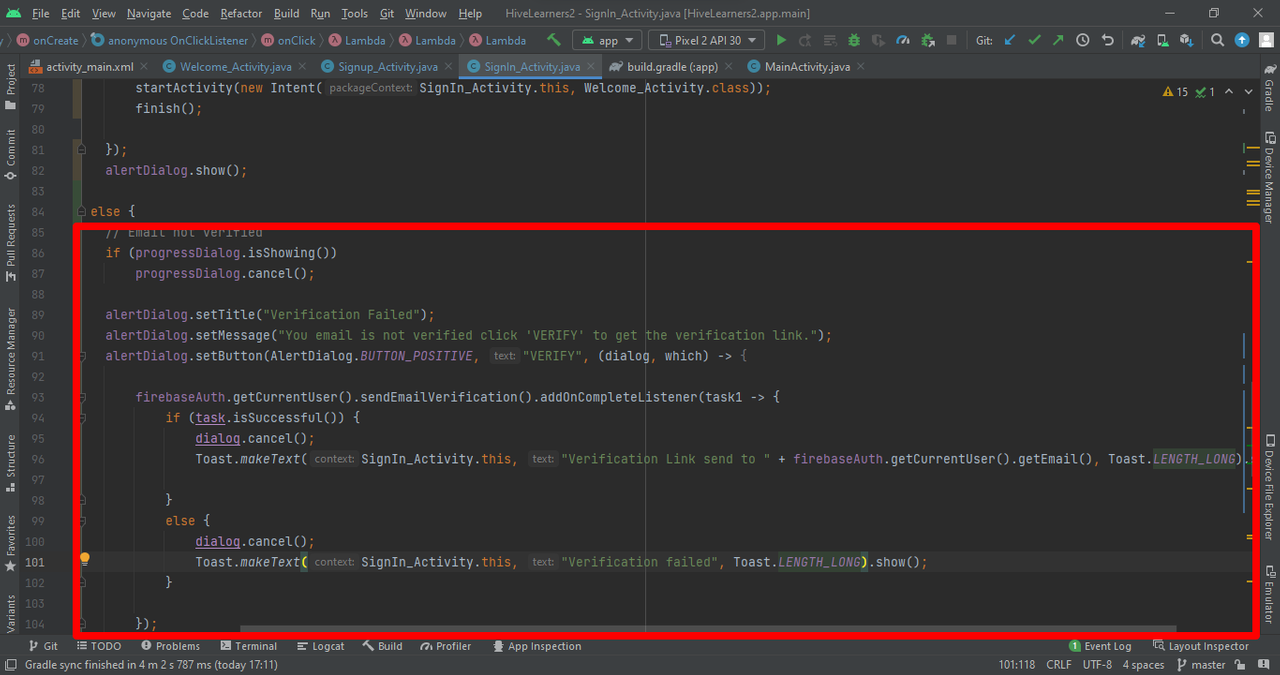Show Git history with the clock icon
Viewport: 1280px width, 675px height.
tap(1083, 40)
